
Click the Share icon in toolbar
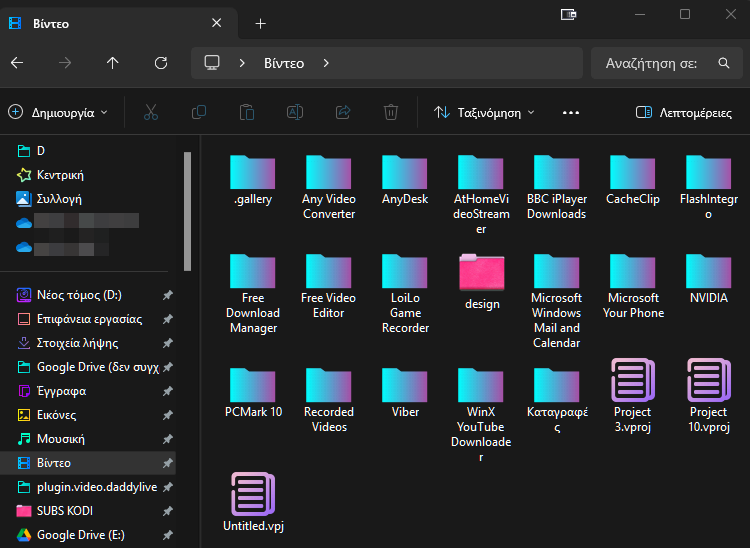pyautogui.click(x=343, y=112)
